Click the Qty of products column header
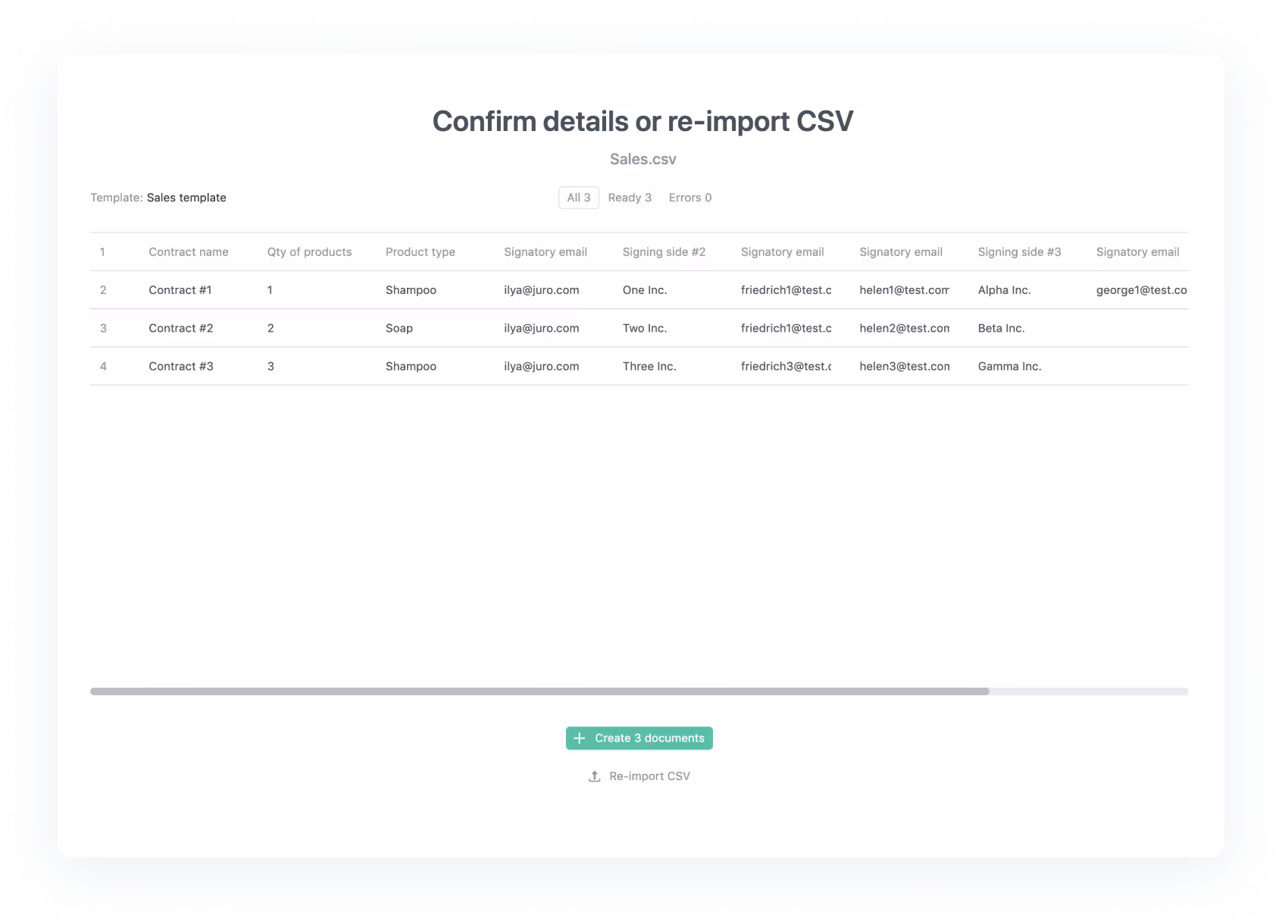This screenshot has width=1288, height=924. click(x=309, y=251)
